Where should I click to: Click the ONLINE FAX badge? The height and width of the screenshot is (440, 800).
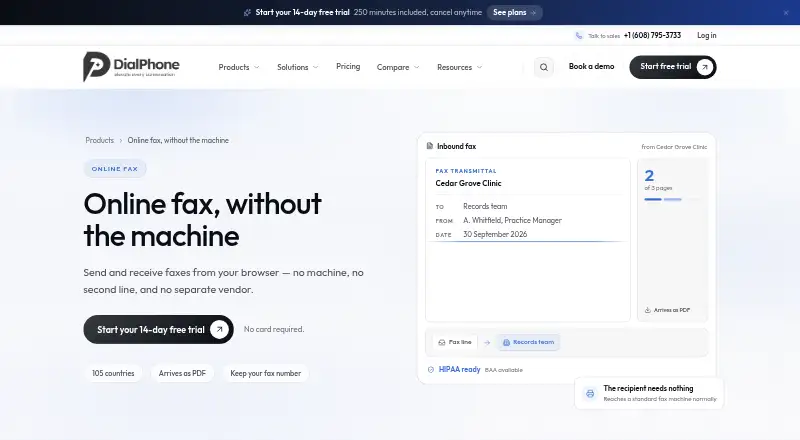coord(115,169)
